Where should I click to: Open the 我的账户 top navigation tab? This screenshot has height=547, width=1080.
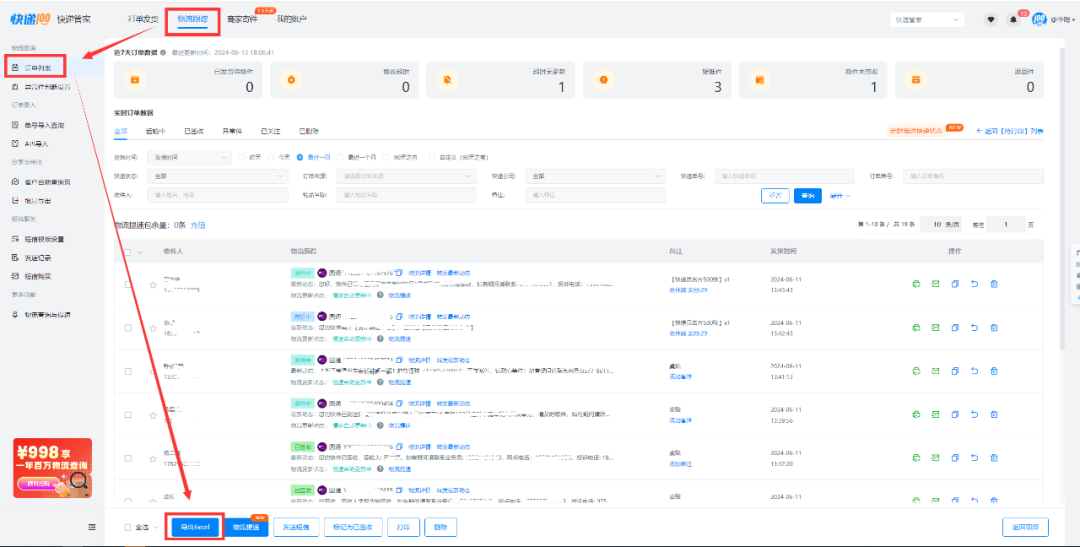click(291, 19)
